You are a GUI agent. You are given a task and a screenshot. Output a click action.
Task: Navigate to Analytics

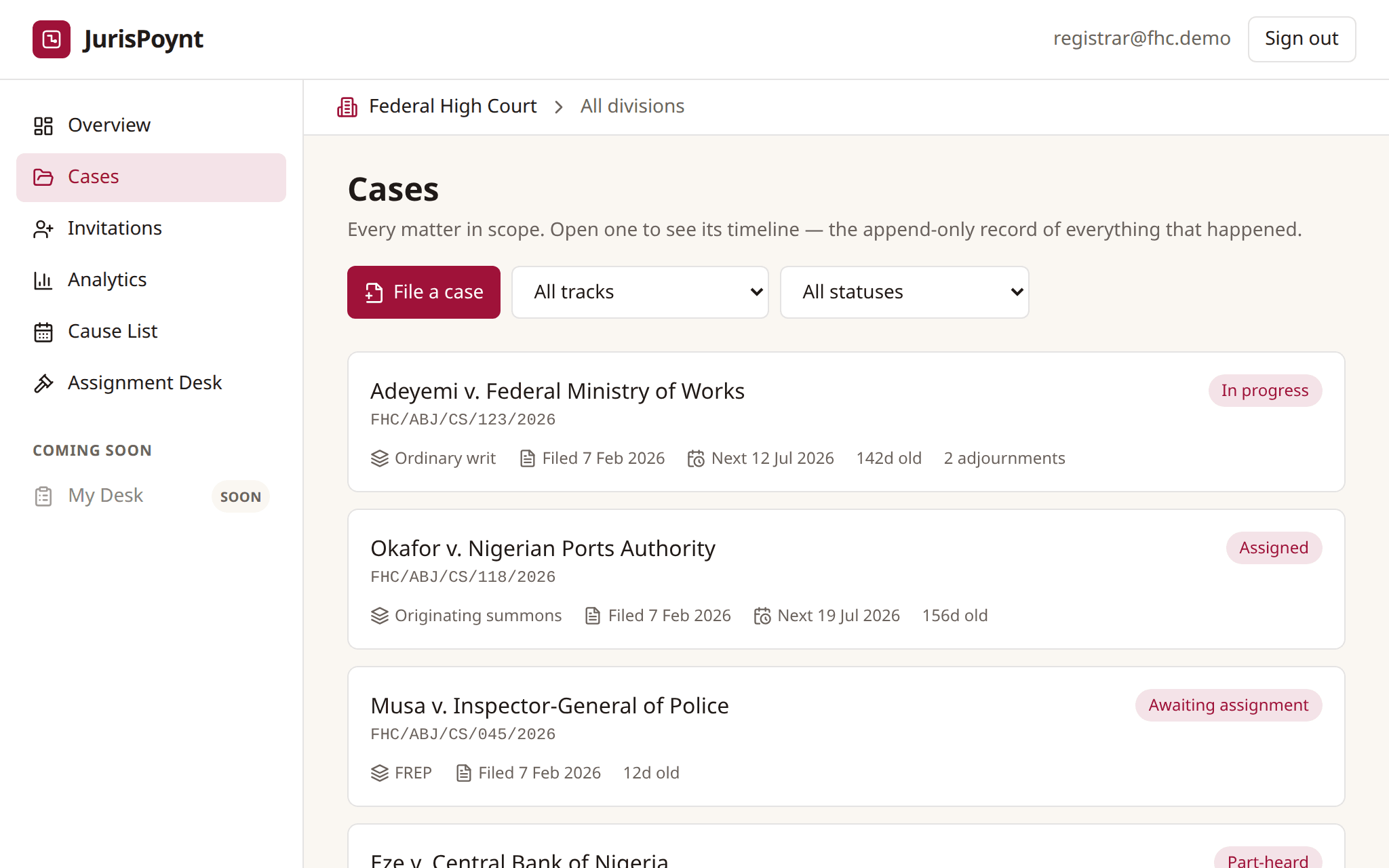point(151,280)
